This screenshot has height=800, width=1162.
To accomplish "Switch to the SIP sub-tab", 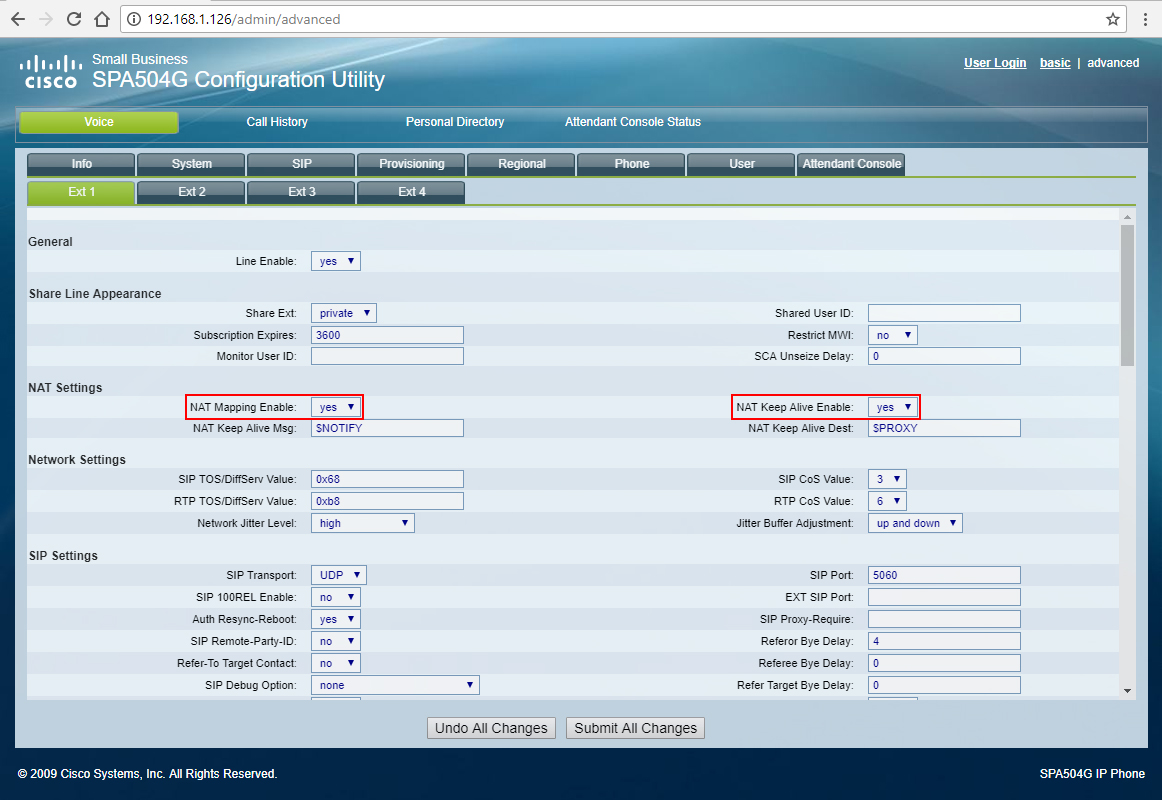I will pos(302,164).
